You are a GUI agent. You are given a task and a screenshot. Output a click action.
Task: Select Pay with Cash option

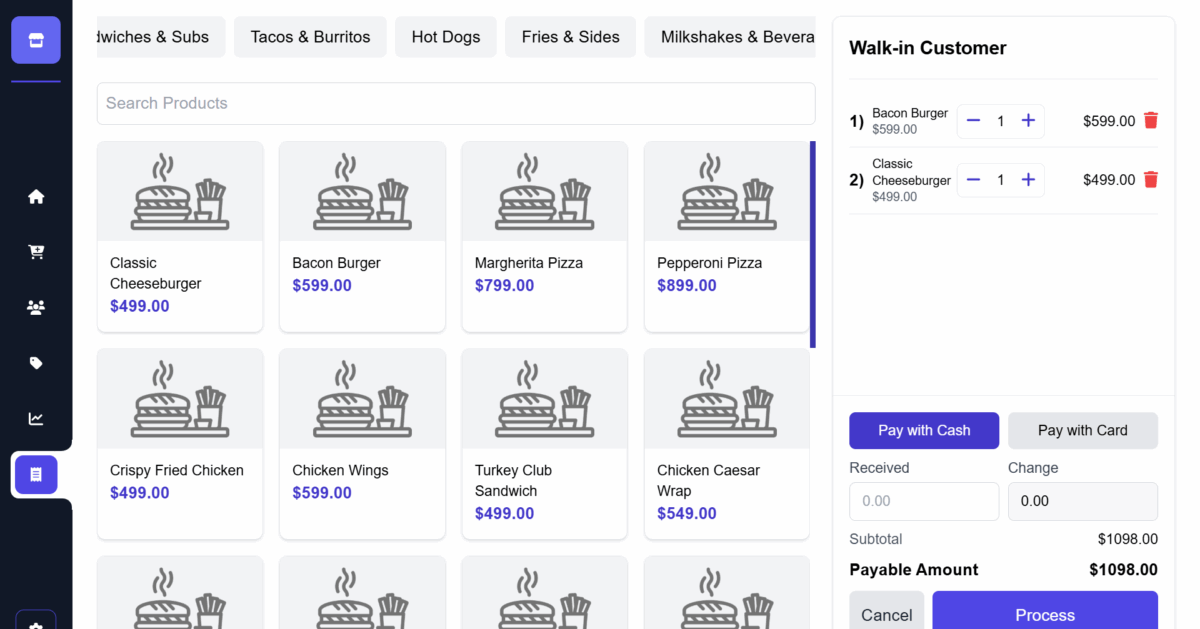coord(924,431)
